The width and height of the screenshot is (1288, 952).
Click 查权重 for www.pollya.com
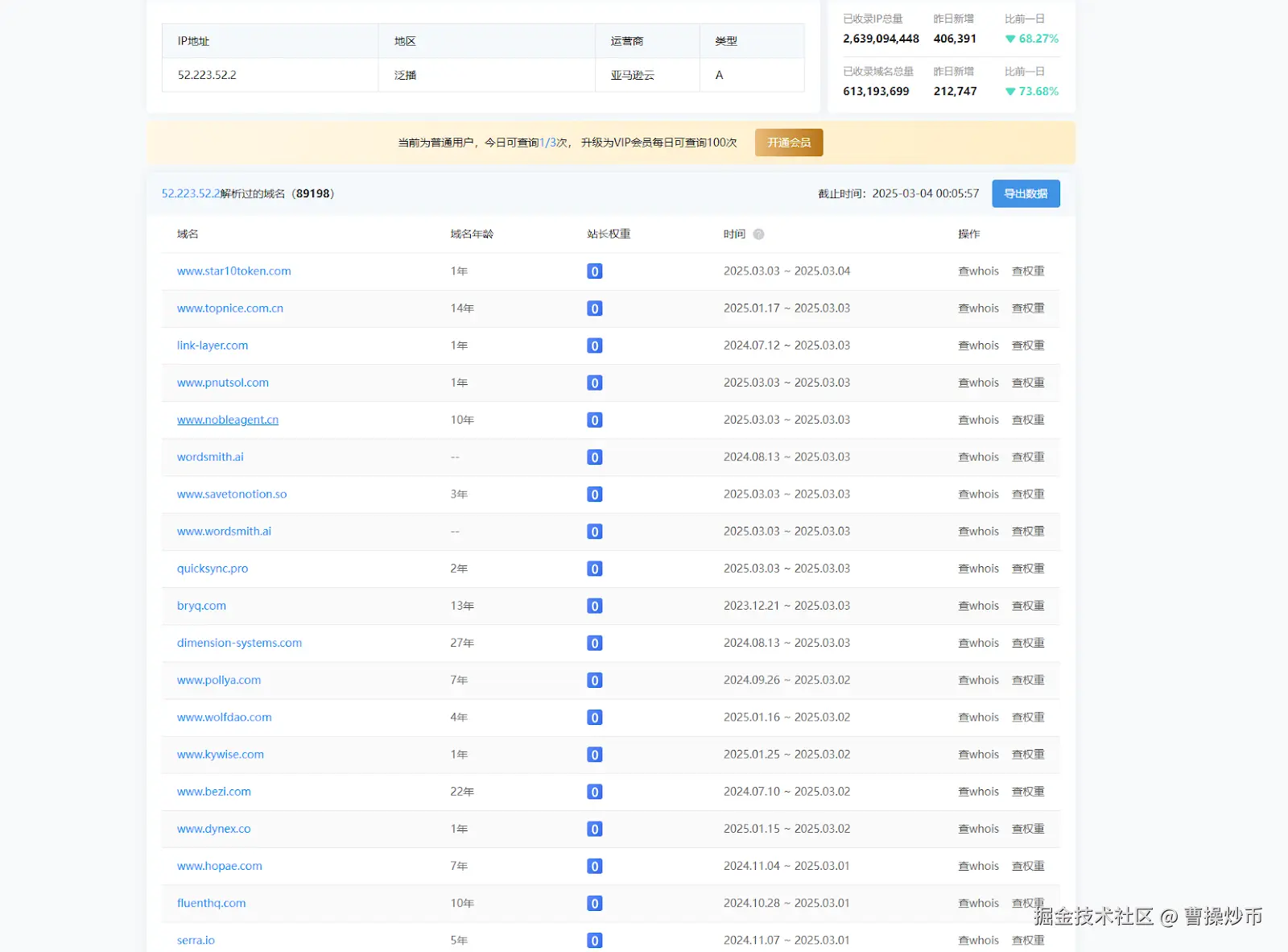(1028, 680)
